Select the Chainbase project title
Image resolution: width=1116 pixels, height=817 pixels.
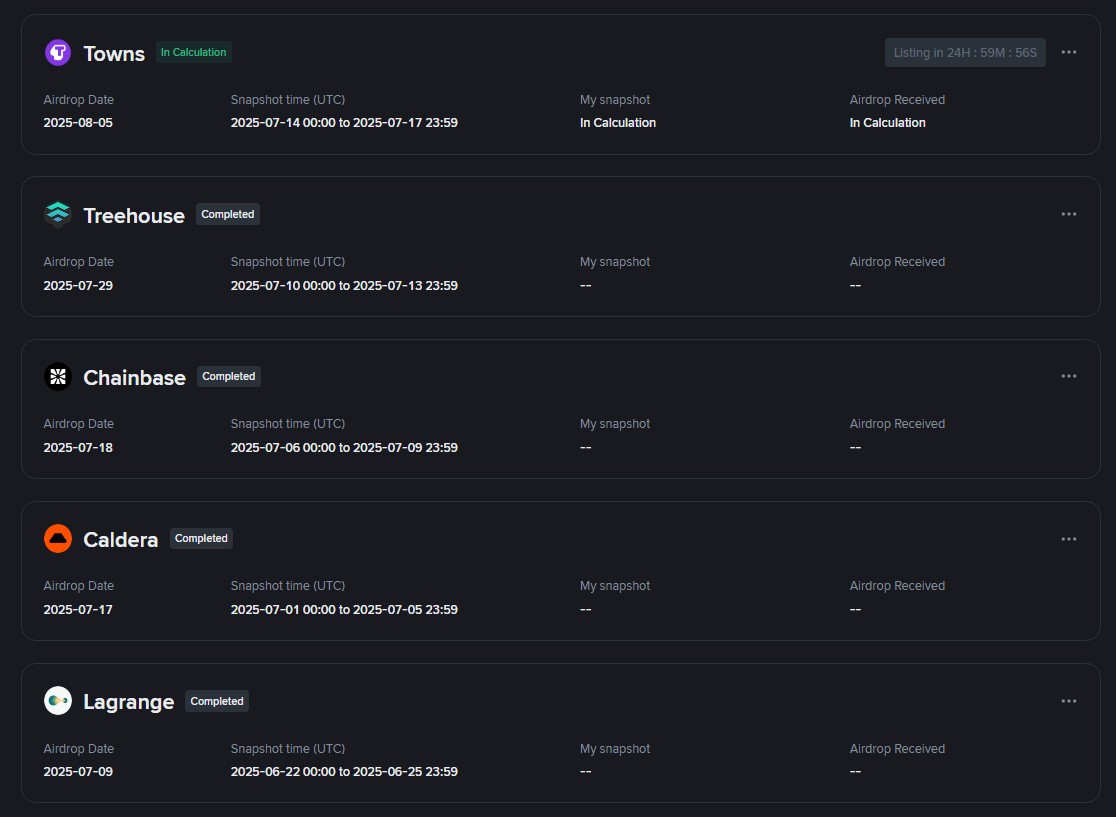click(x=135, y=377)
